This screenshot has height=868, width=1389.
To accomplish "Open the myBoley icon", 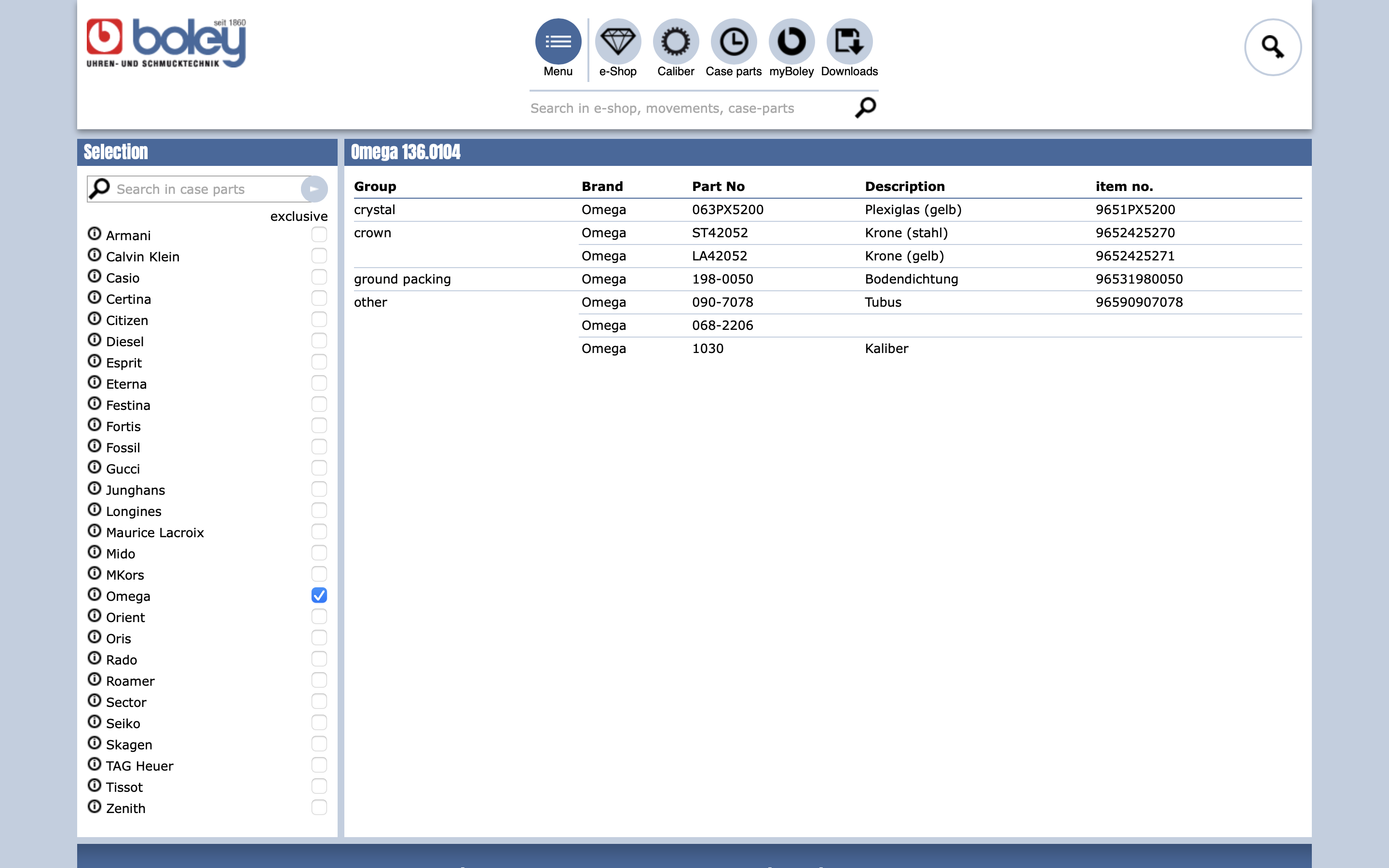I will click(791, 41).
